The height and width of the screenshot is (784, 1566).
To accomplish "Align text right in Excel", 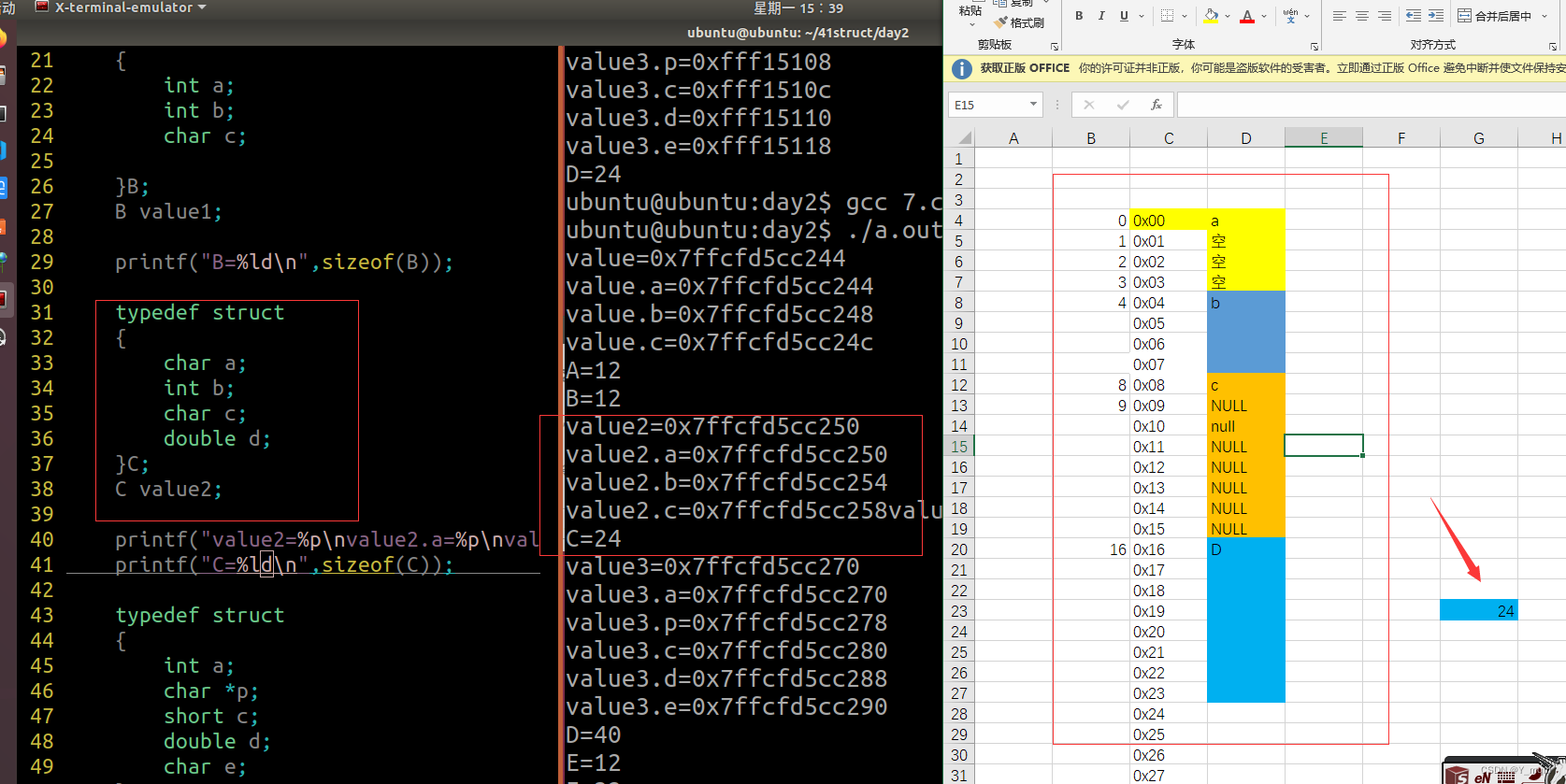I will (1385, 16).
